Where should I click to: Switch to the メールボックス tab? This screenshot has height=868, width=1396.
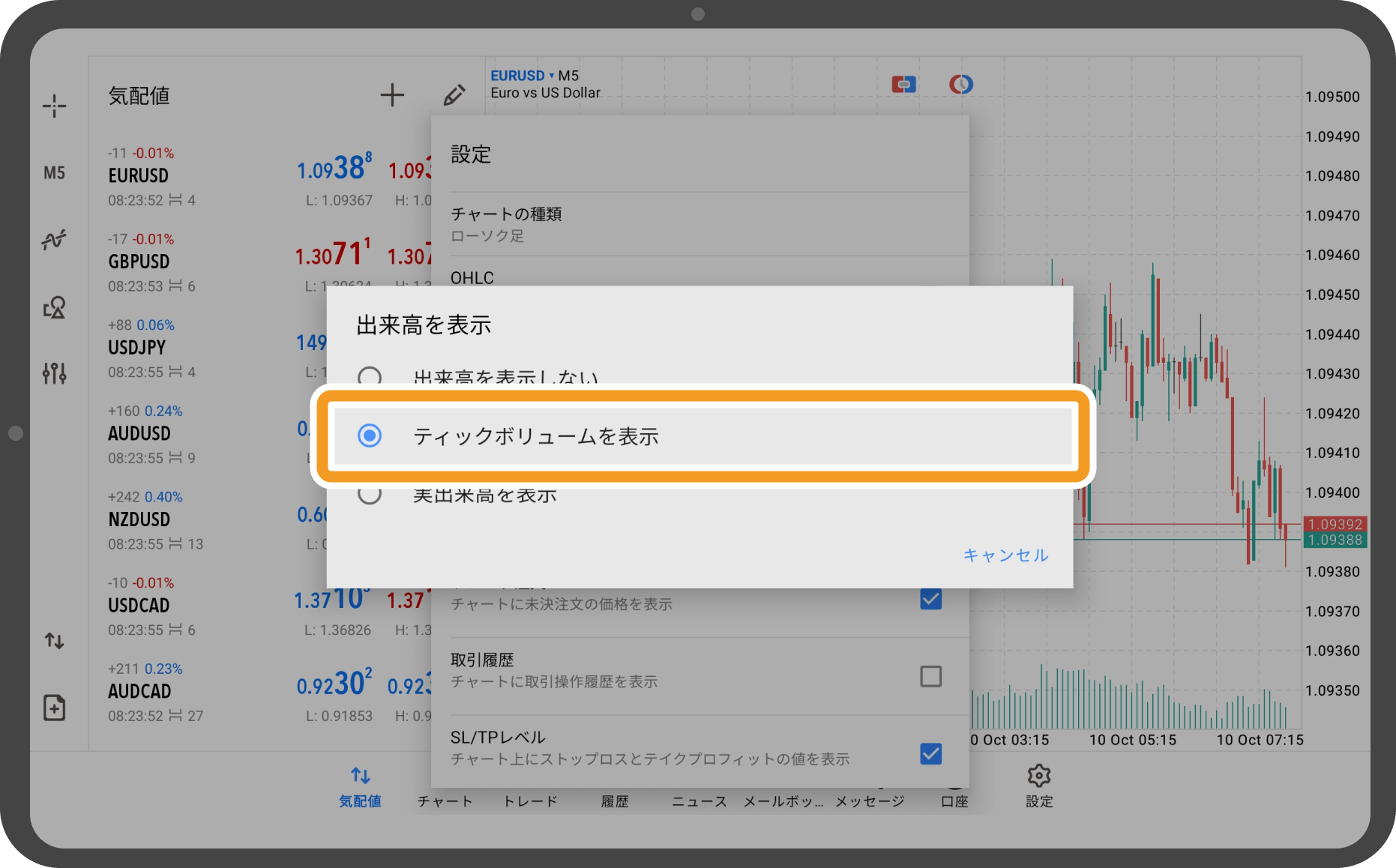(783, 801)
